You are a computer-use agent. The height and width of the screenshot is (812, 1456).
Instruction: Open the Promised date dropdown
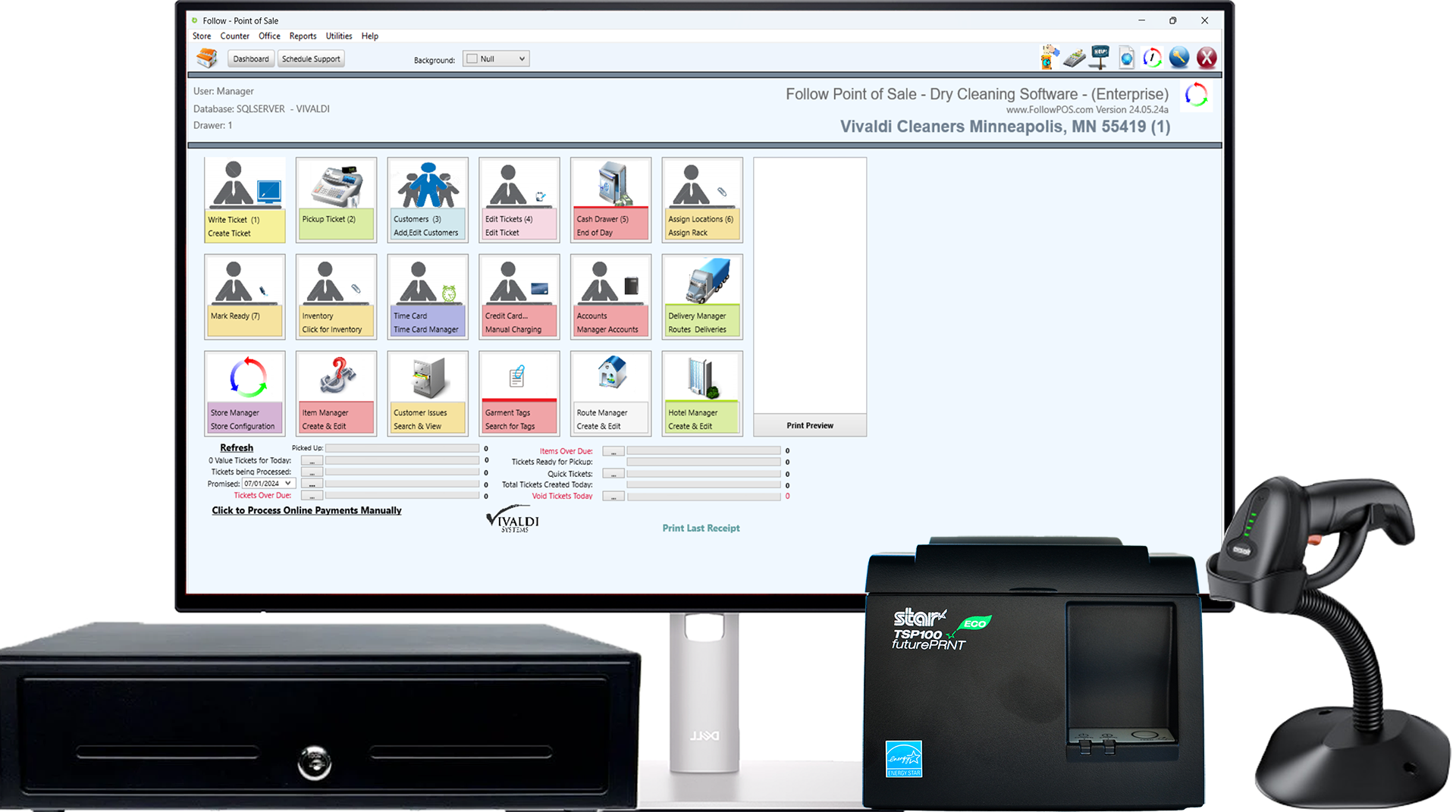click(x=268, y=484)
